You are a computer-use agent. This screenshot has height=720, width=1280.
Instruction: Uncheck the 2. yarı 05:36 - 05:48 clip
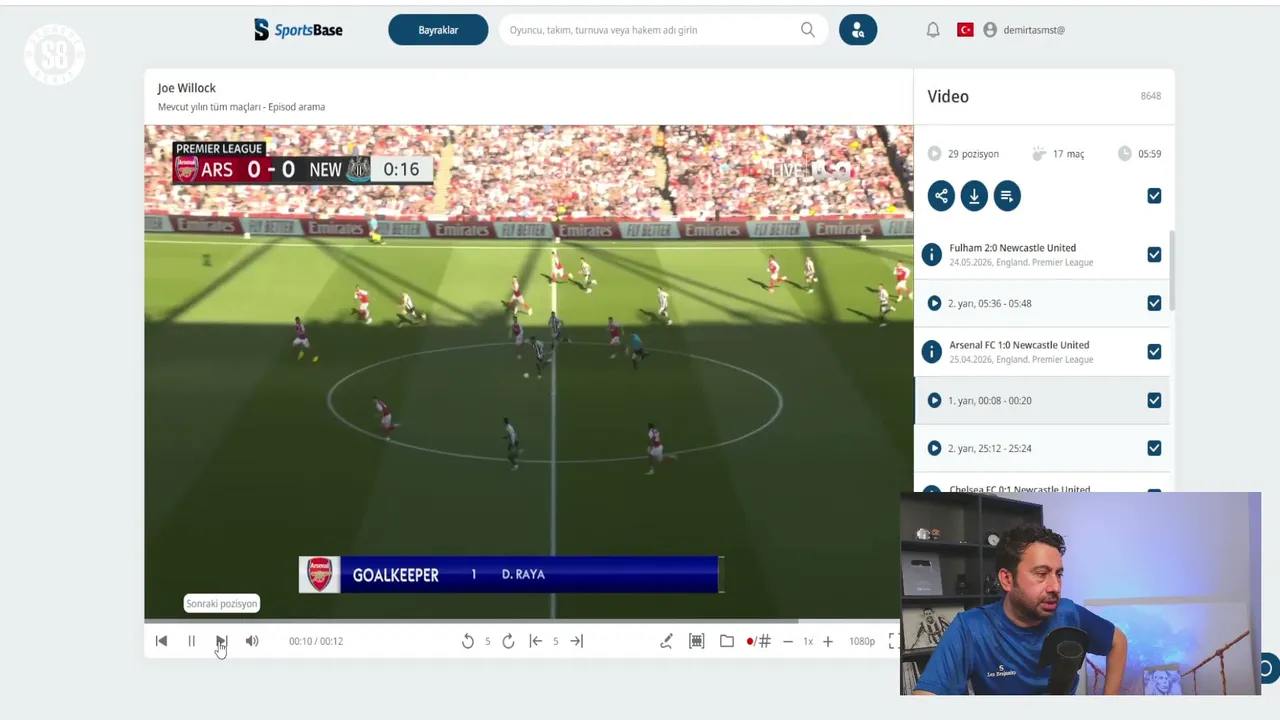point(1154,303)
